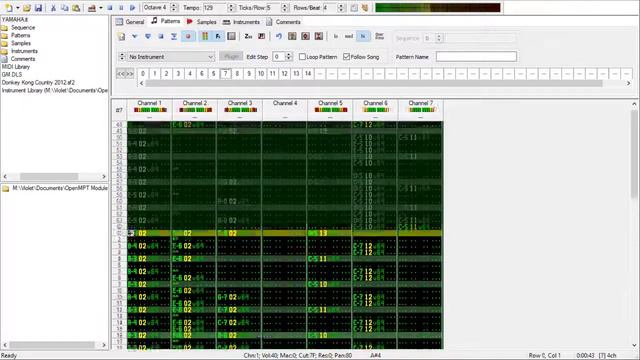Copy selection from main toolbar

point(64,8)
